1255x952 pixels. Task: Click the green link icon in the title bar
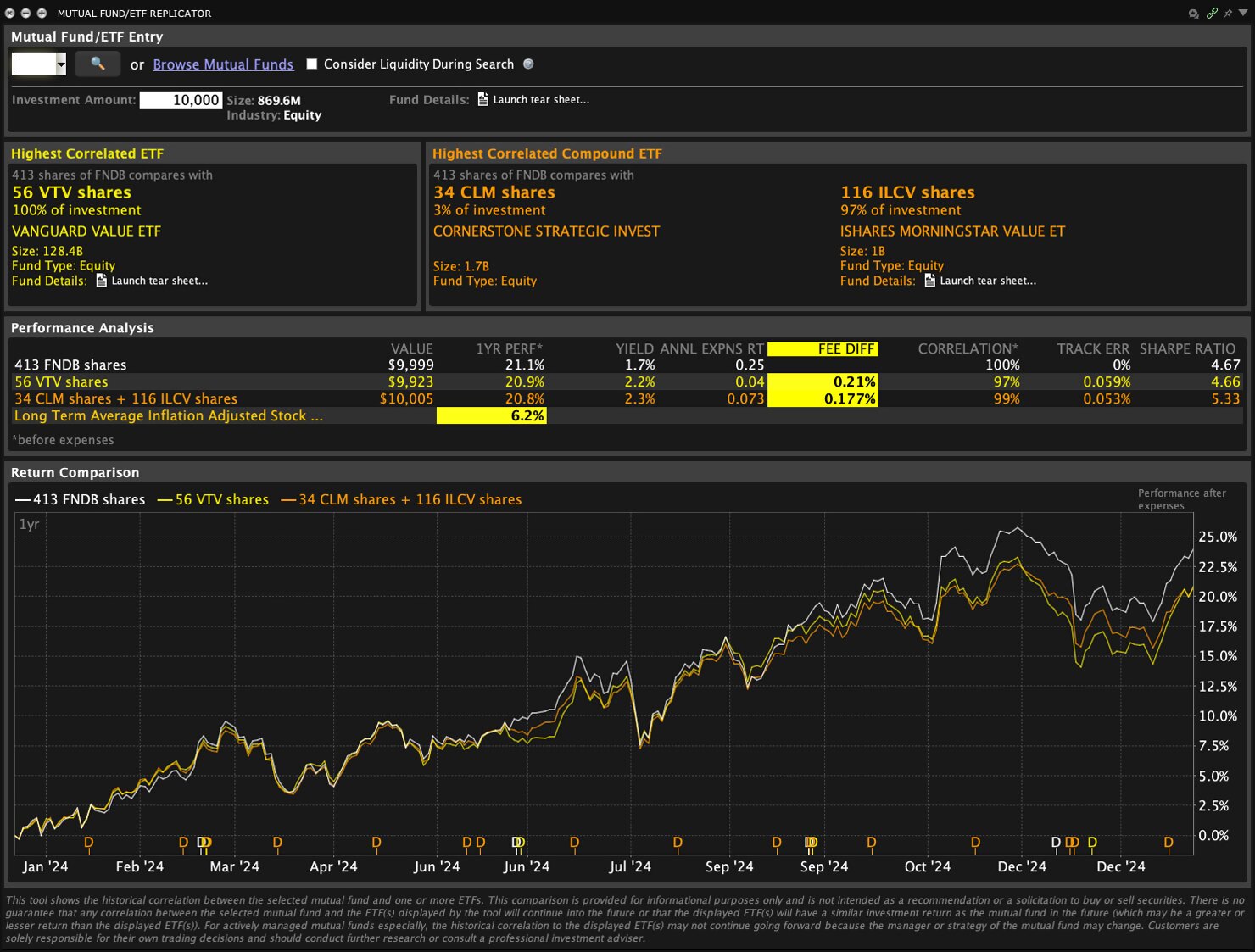1212,13
